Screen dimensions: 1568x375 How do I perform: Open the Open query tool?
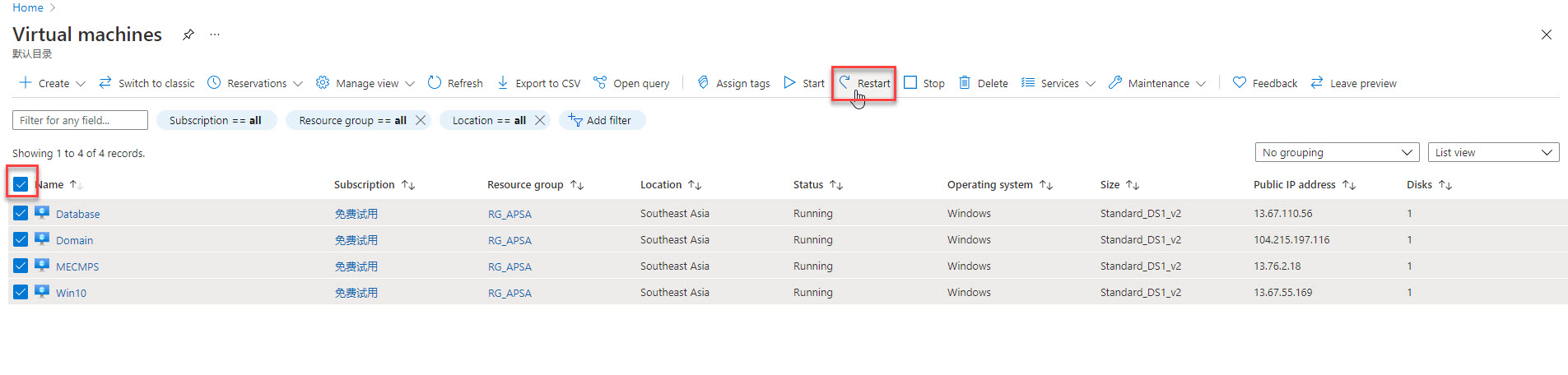(x=631, y=83)
